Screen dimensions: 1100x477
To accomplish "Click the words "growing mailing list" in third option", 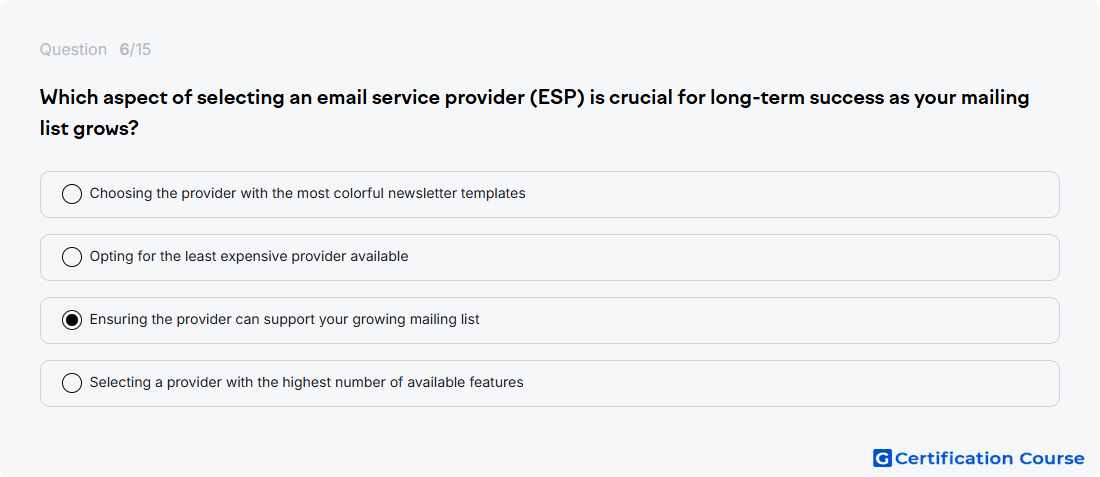I will (x=415, y=320).
